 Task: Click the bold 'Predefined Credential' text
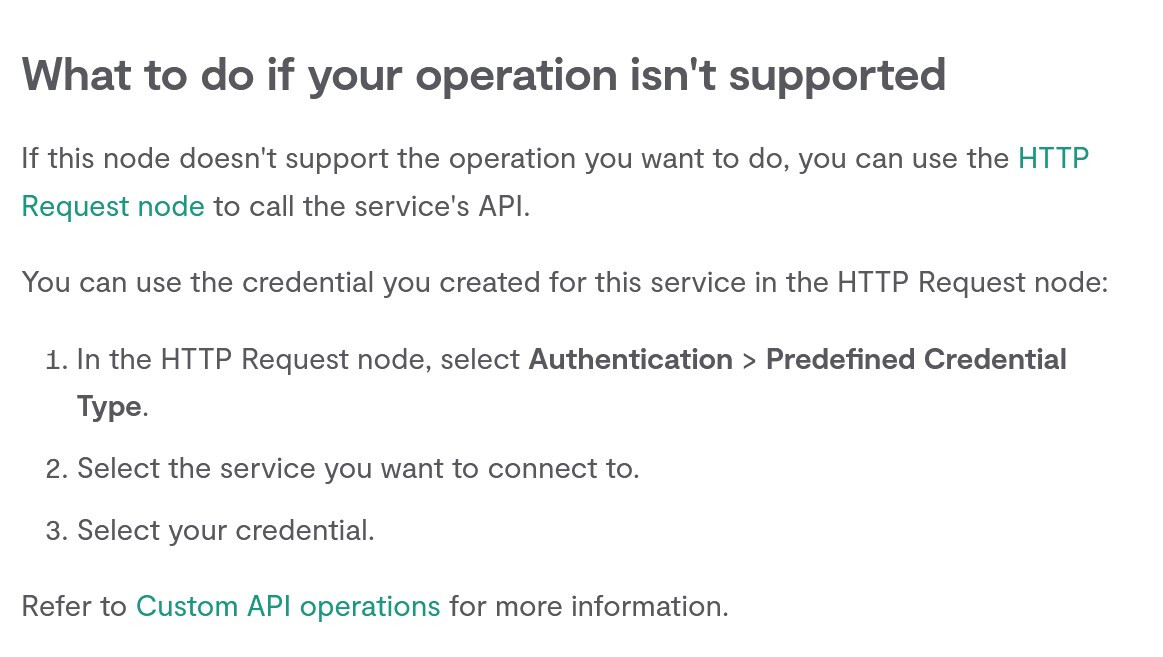pyautogui.click(x=916, y=360)
